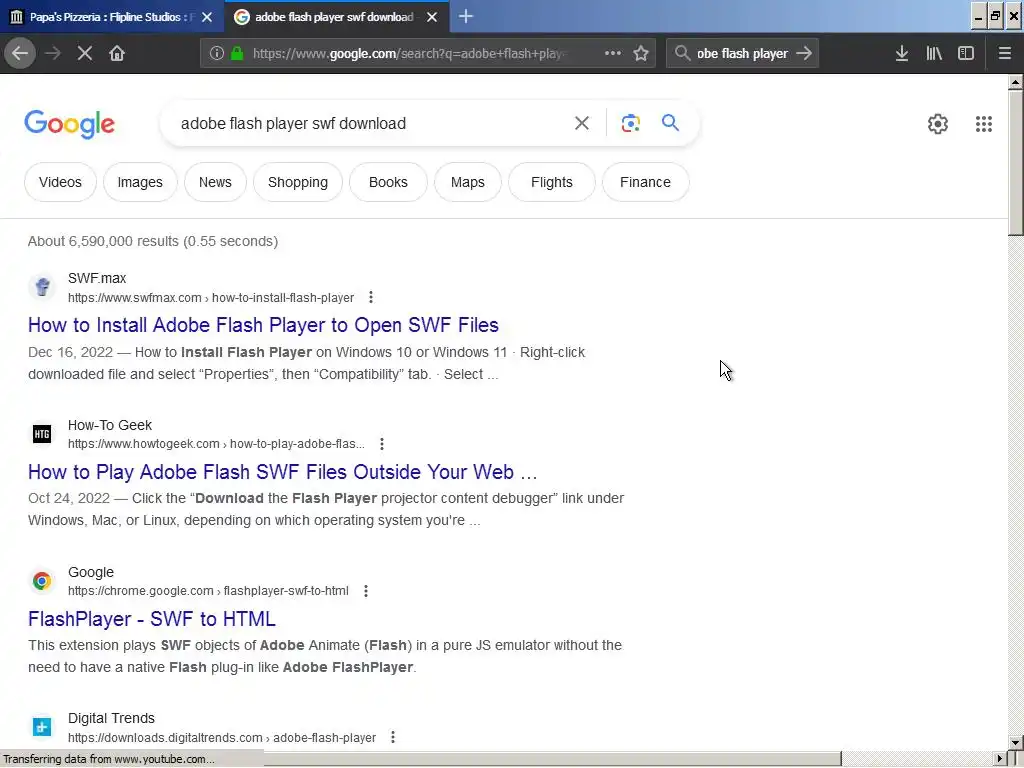Click the Firefox address bar URL
The height and width of the screenshot is (768, 1024).
coord(411,54)
